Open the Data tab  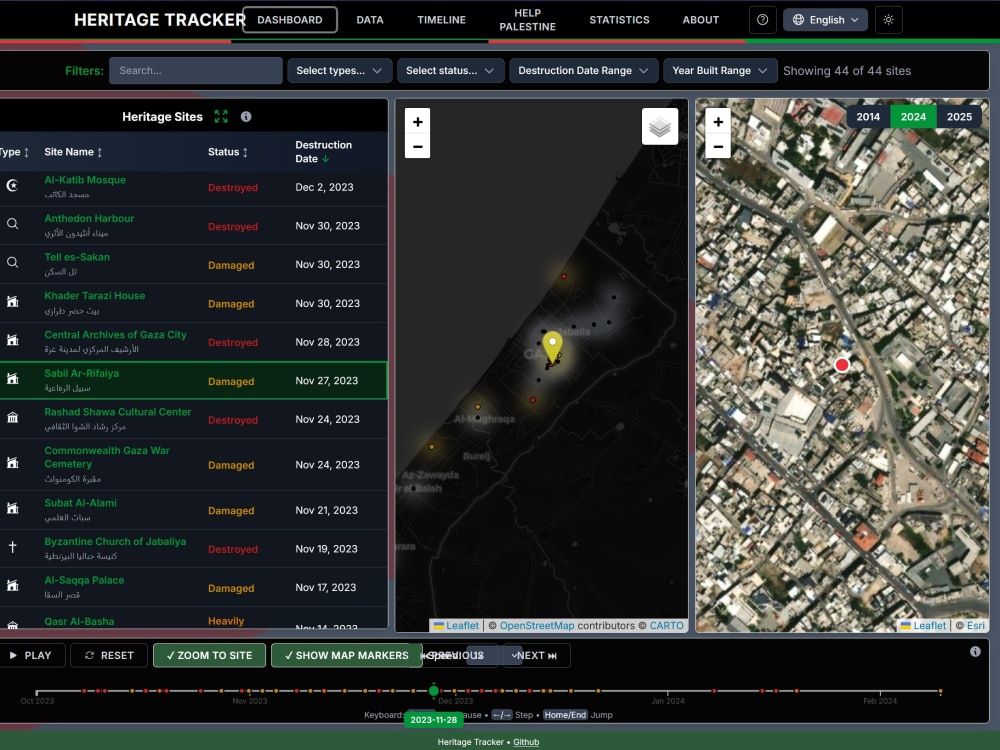(x=370, y=20)
